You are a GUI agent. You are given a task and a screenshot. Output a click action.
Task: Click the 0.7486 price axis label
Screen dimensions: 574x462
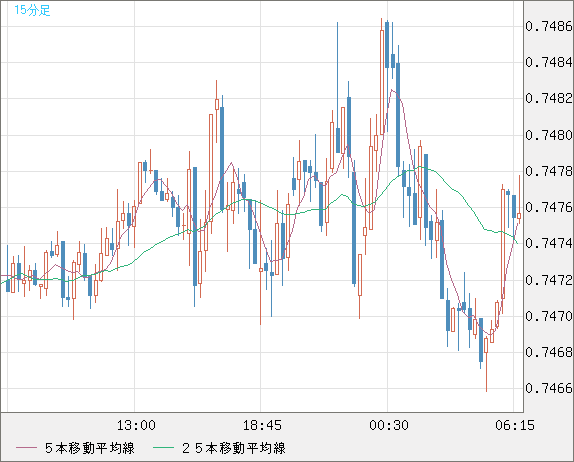coord(549,26)
